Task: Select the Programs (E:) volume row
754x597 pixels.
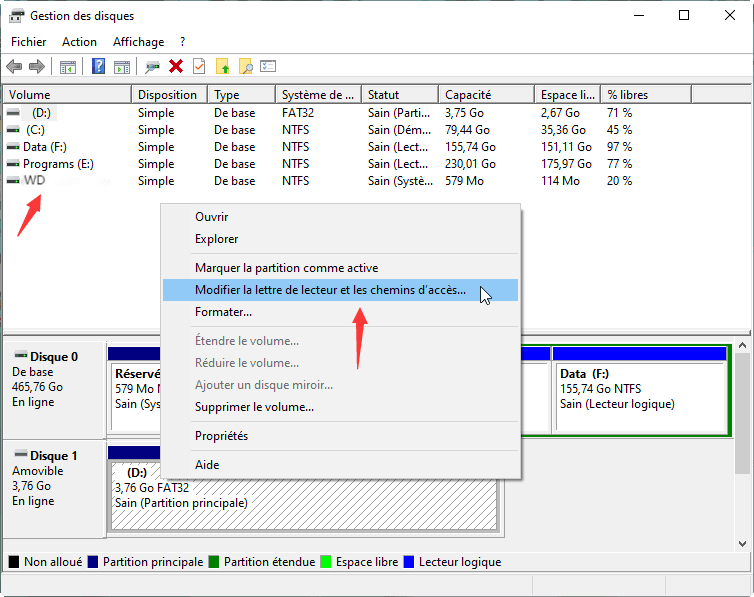Action: (x=58, y=164)
